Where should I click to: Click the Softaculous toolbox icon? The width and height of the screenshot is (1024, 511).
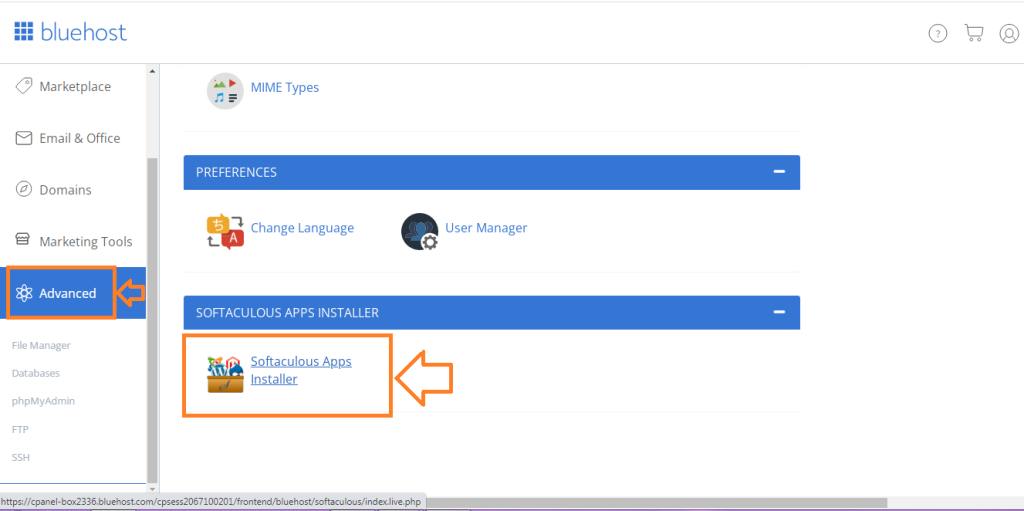[x=225, y=374]
